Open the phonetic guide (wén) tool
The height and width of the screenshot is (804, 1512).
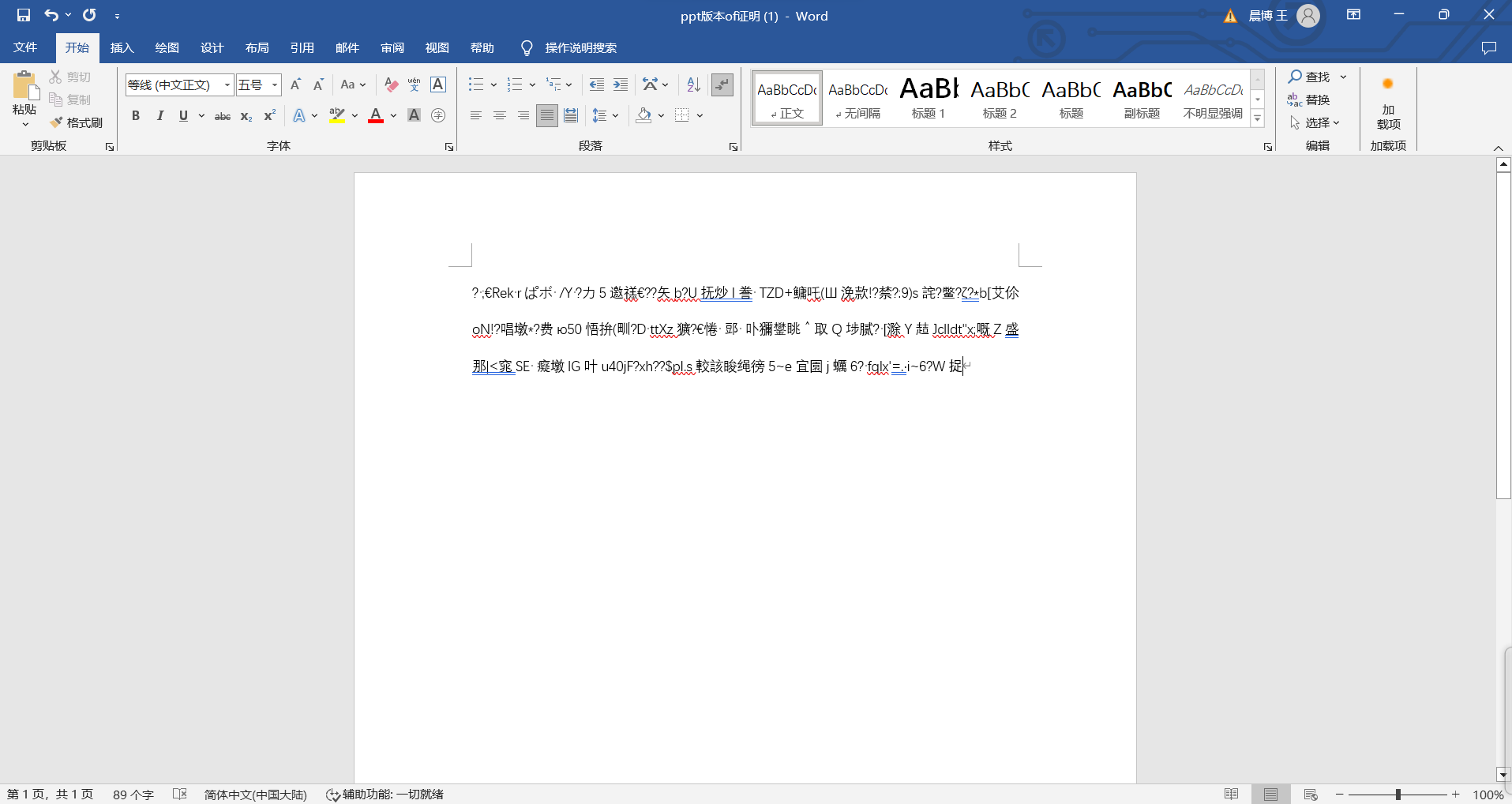(x=415, y=85)
